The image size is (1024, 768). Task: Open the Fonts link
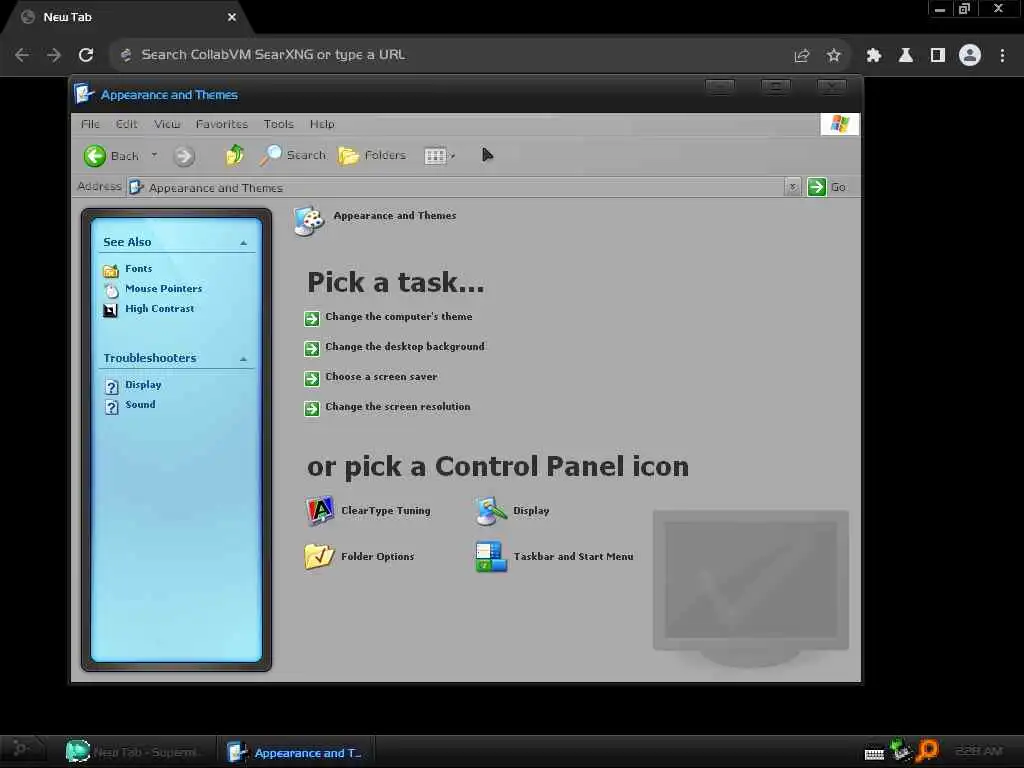tap(138, 268)
